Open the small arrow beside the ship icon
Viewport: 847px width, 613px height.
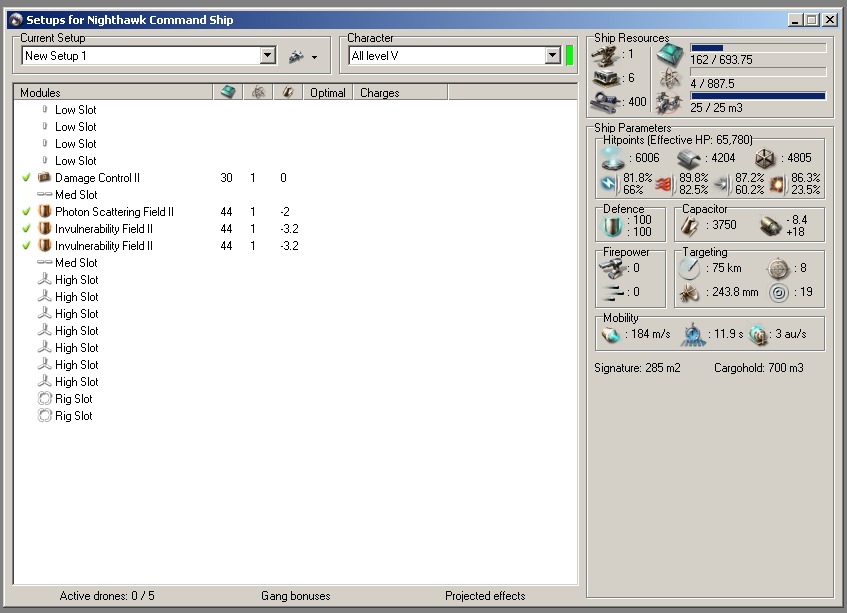[x=314, y=57]
